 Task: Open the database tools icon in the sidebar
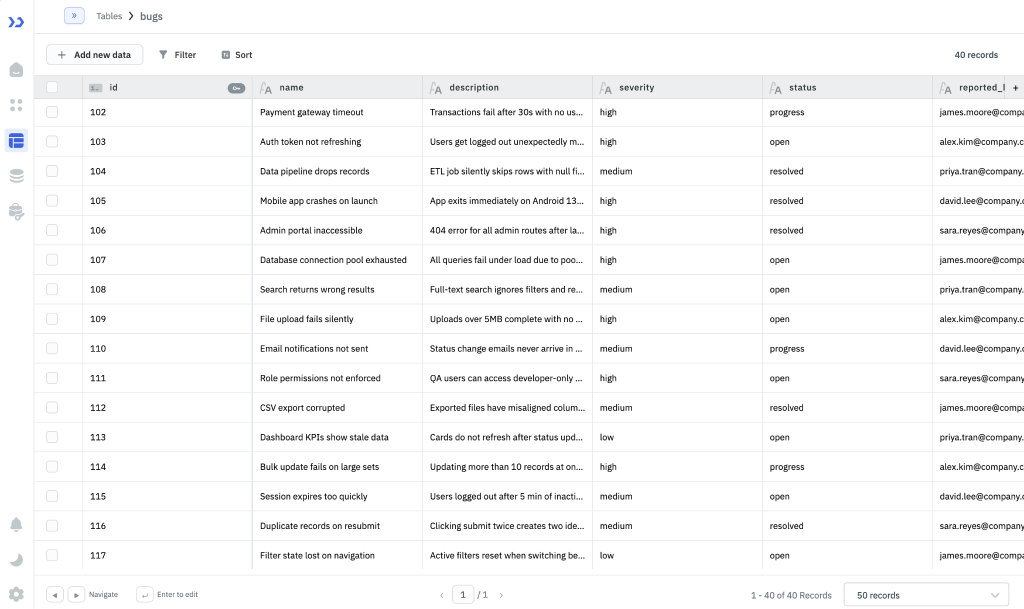(16, 211)
